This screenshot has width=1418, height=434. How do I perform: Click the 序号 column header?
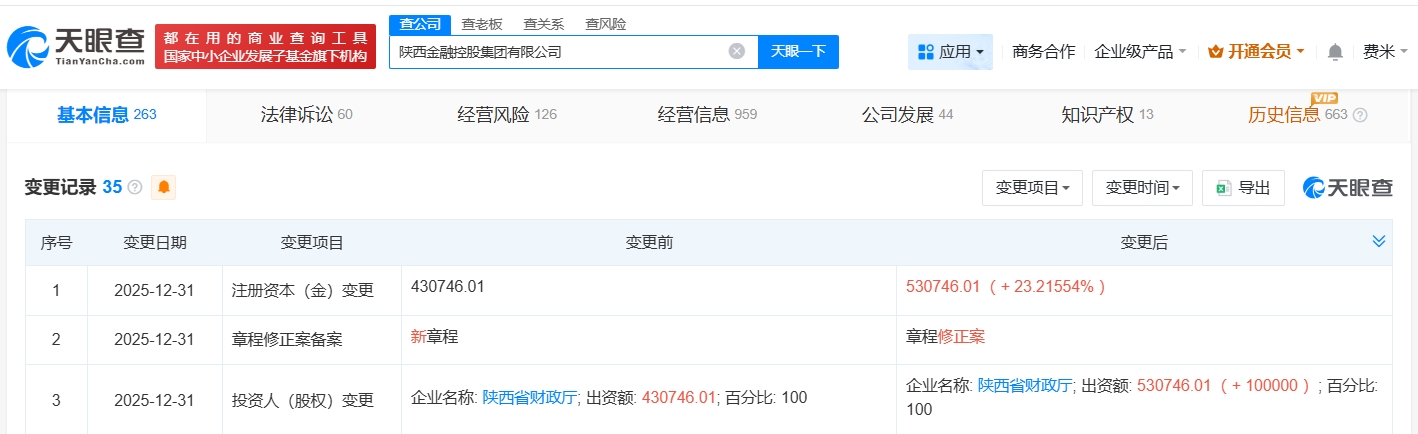coord(56,242)
